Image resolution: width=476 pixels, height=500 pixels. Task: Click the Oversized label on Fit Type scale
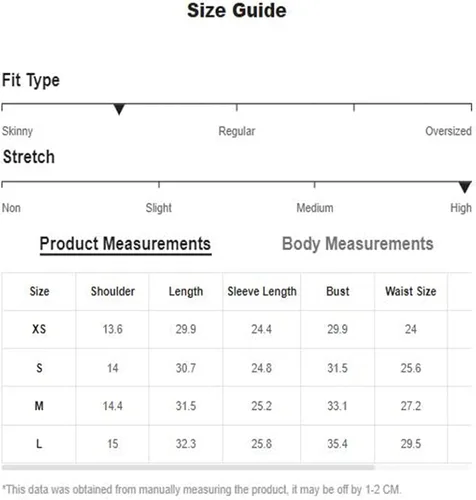click(x=448, y=131)
